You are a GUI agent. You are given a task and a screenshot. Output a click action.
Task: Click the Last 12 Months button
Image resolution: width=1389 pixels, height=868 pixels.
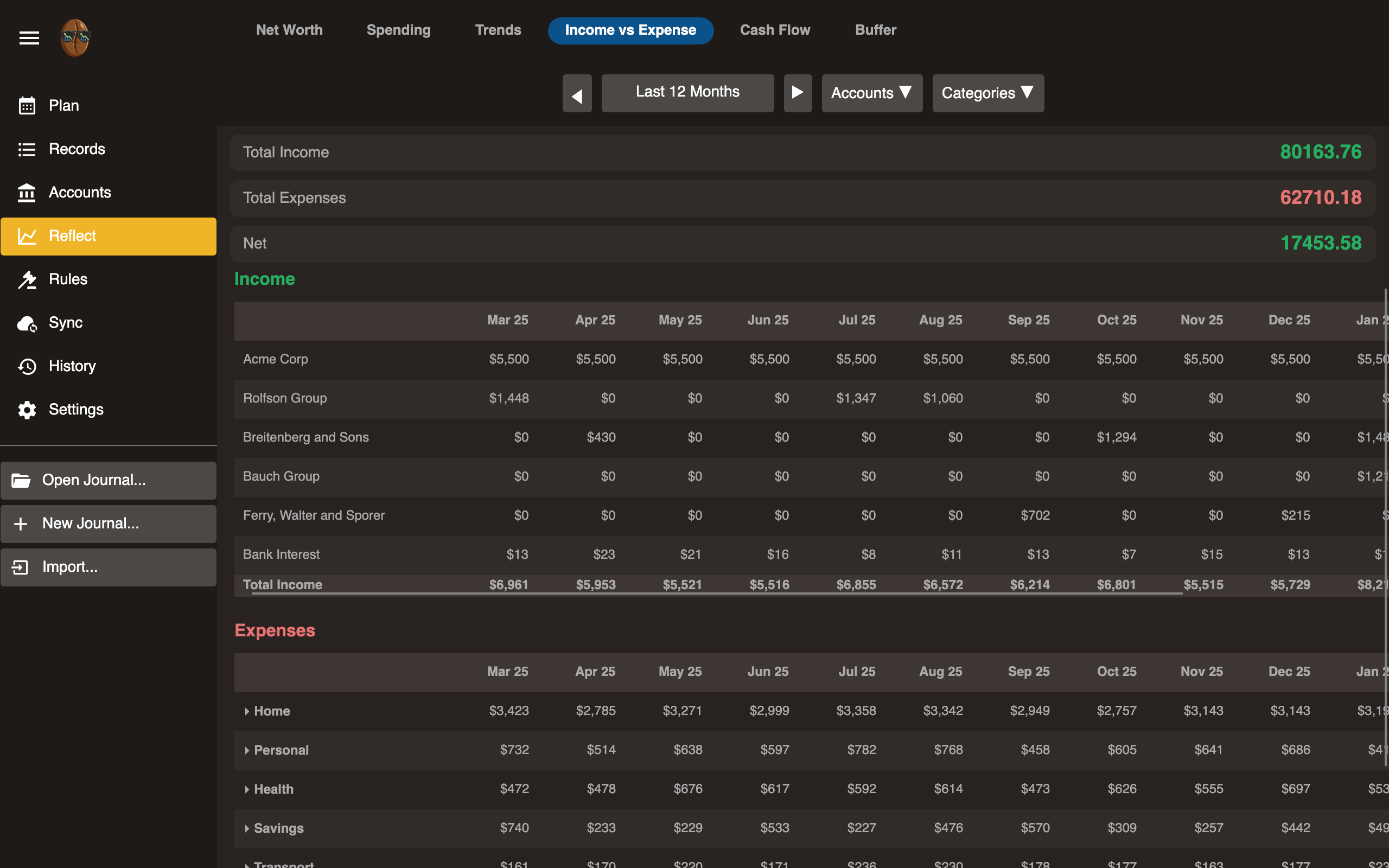tap(687, 92)
